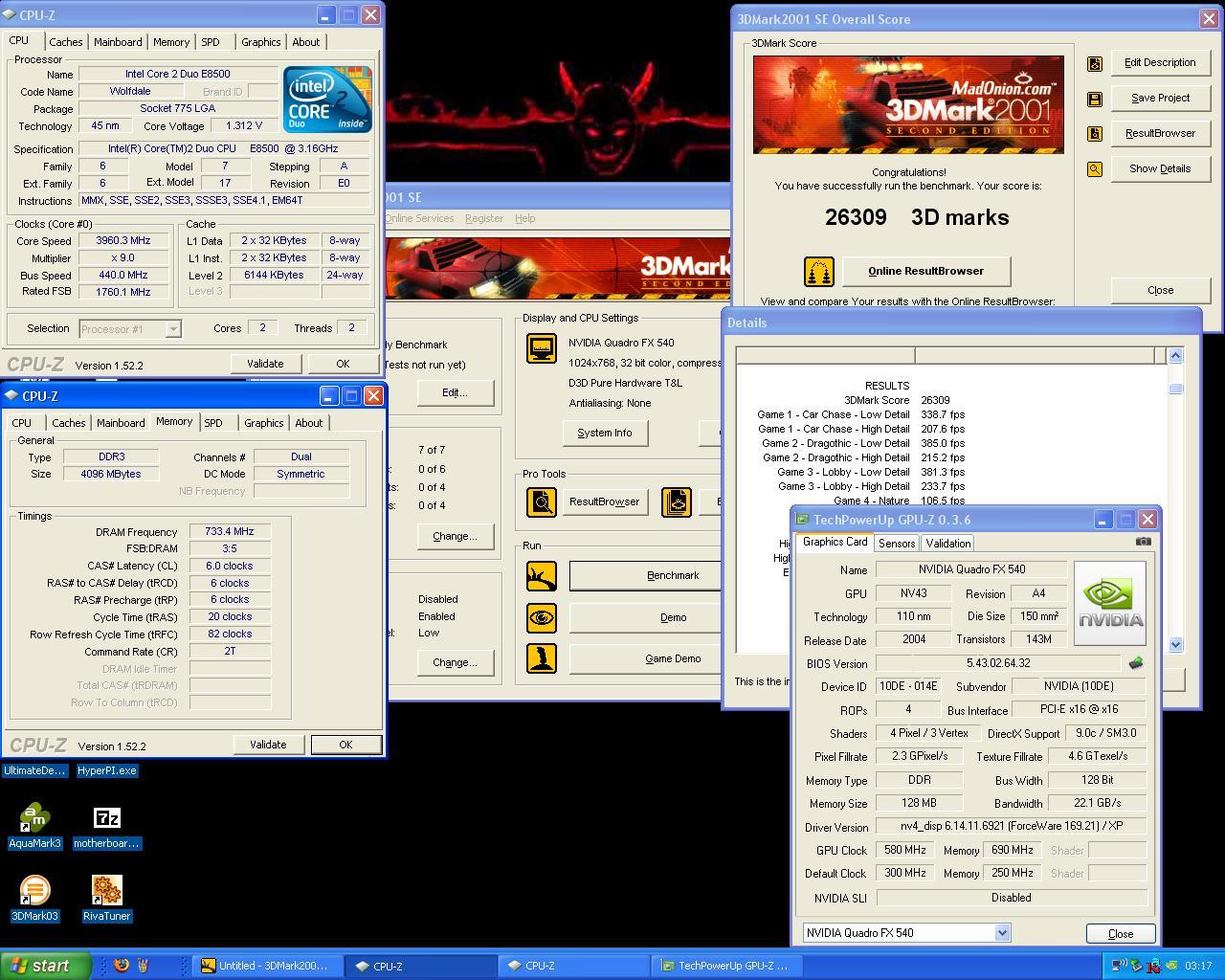Click the batch run icon in Pro Tools

point(677,501)
